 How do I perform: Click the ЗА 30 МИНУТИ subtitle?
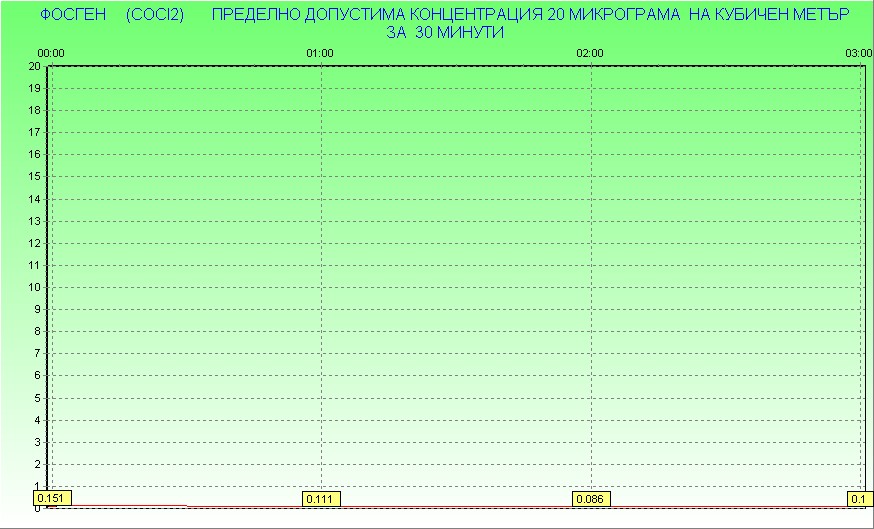point(444,32)
